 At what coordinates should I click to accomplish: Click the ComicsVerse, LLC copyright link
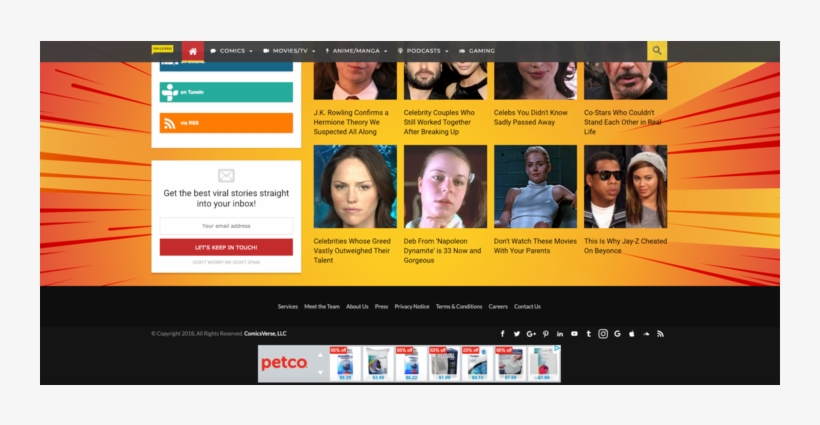pyautogui.click(x=265, y=334)
